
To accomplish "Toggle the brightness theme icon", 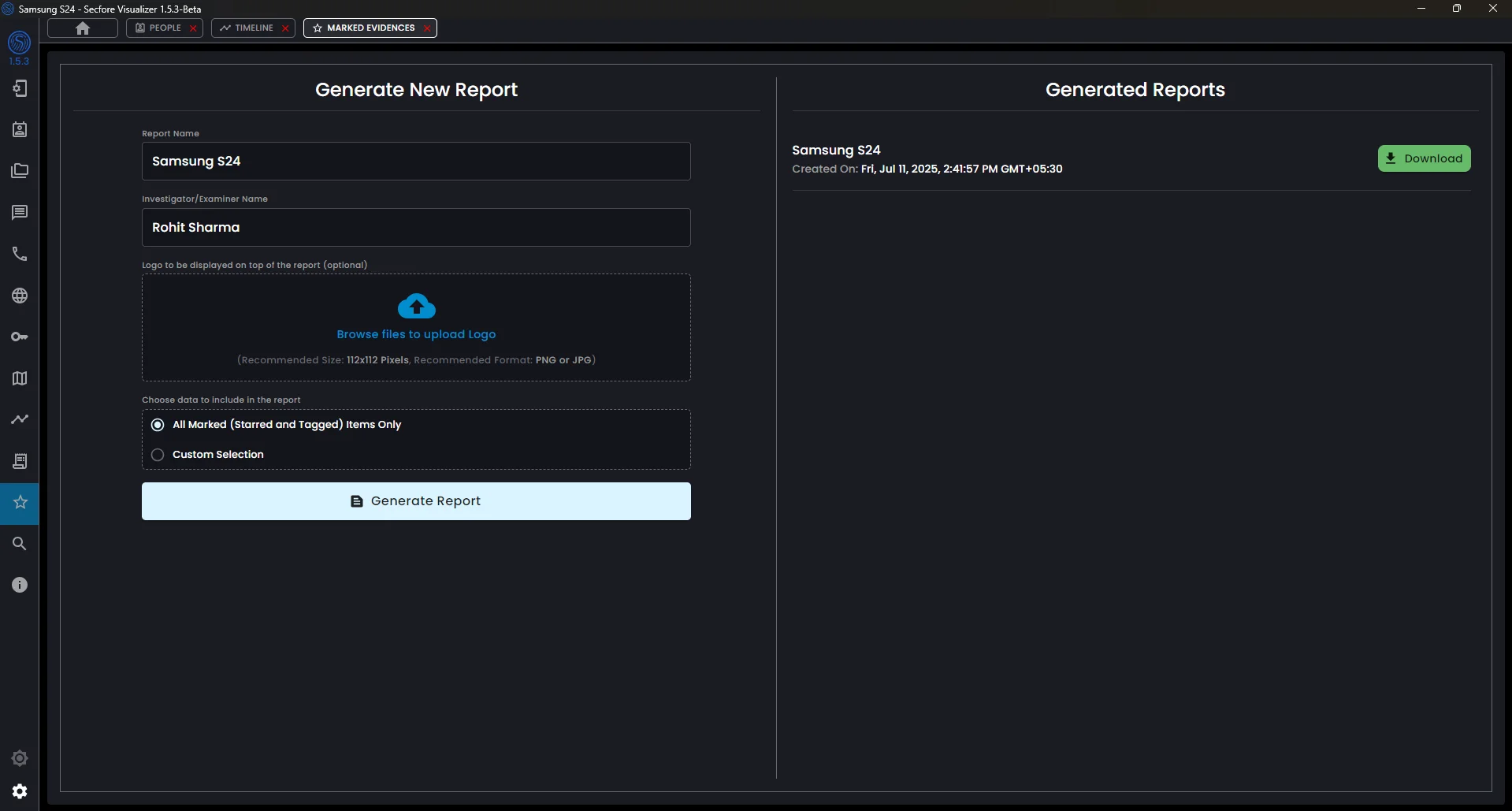I will coord(19,758).
